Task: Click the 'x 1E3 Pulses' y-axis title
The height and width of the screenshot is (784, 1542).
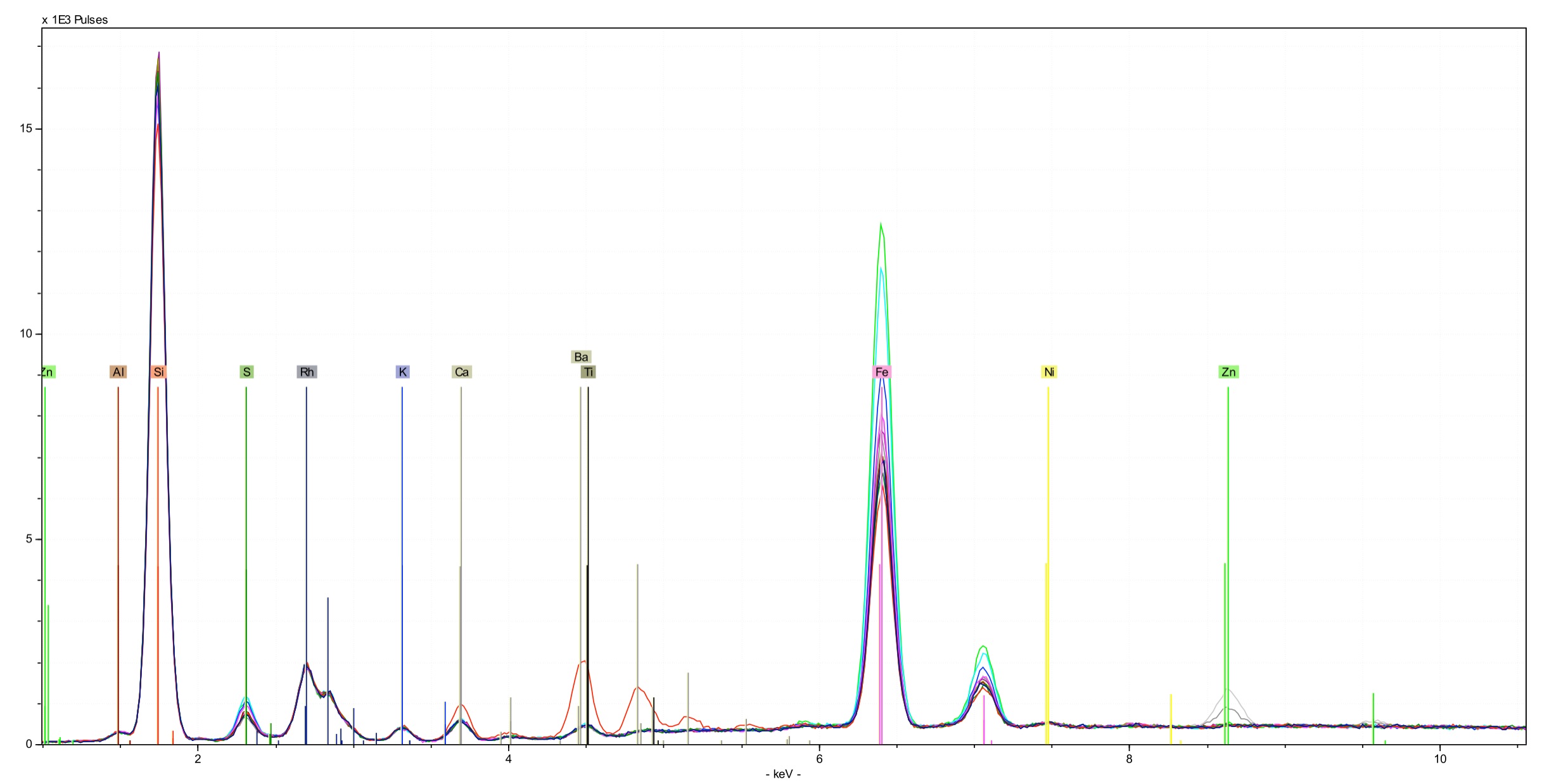Action: point(75,20)
